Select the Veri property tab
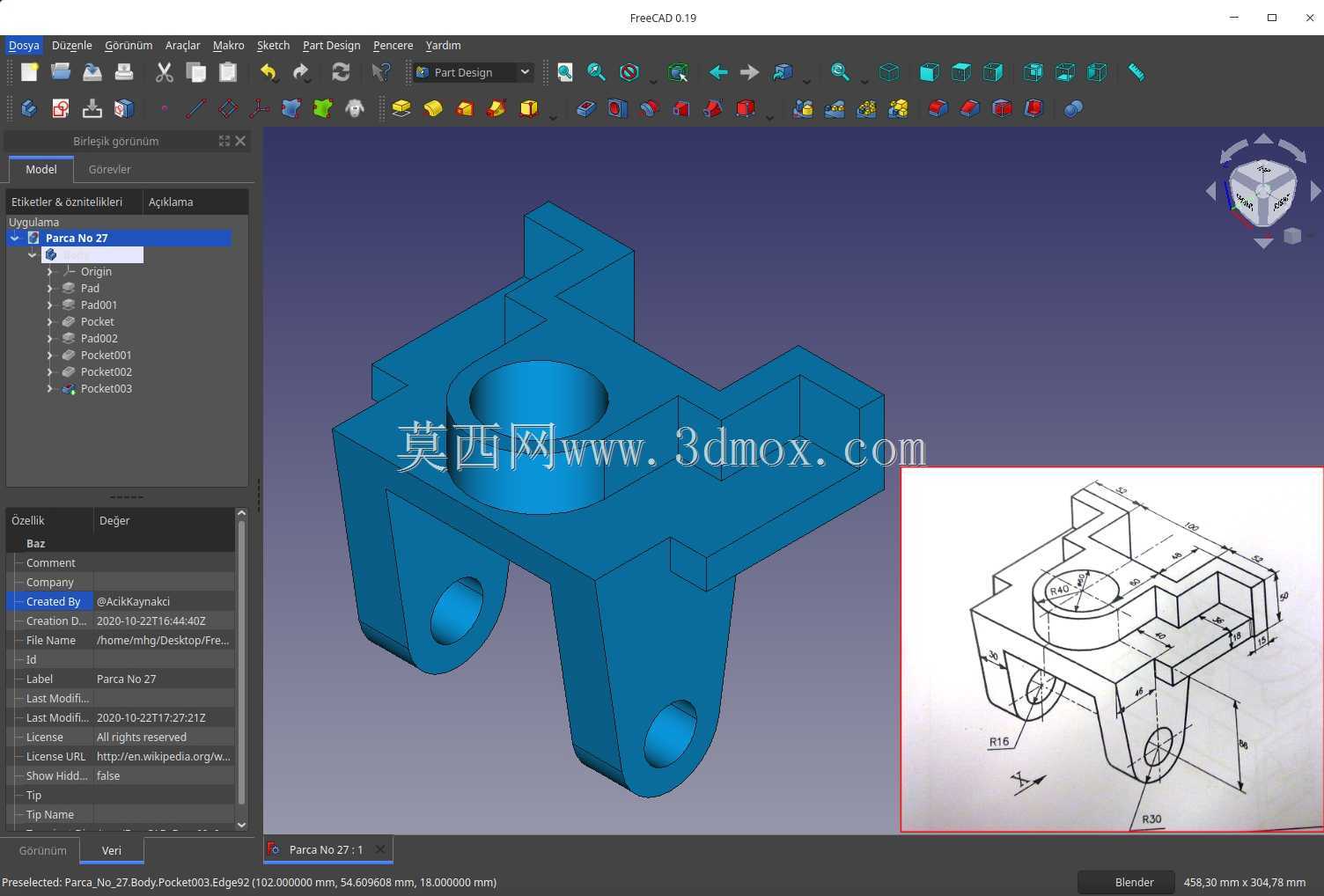Screen dimensions: 1324x896 pos(112,850)
